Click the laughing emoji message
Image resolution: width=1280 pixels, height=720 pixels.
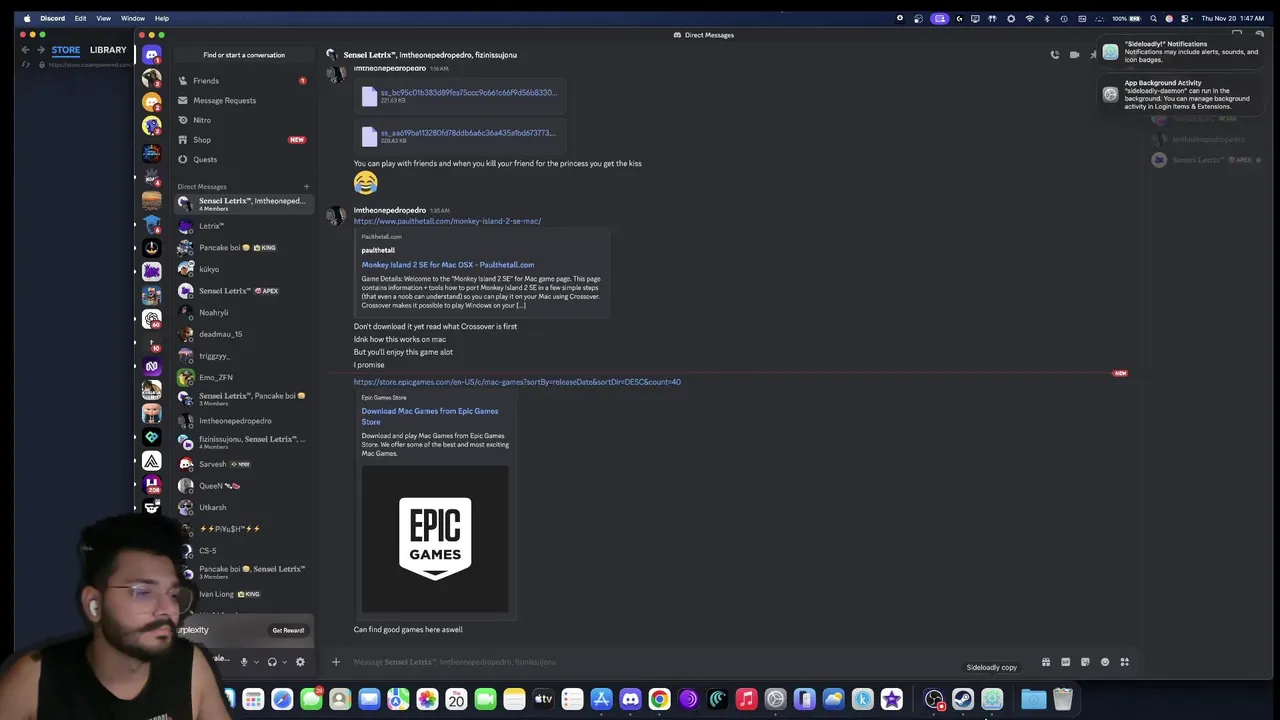[366, 182]
